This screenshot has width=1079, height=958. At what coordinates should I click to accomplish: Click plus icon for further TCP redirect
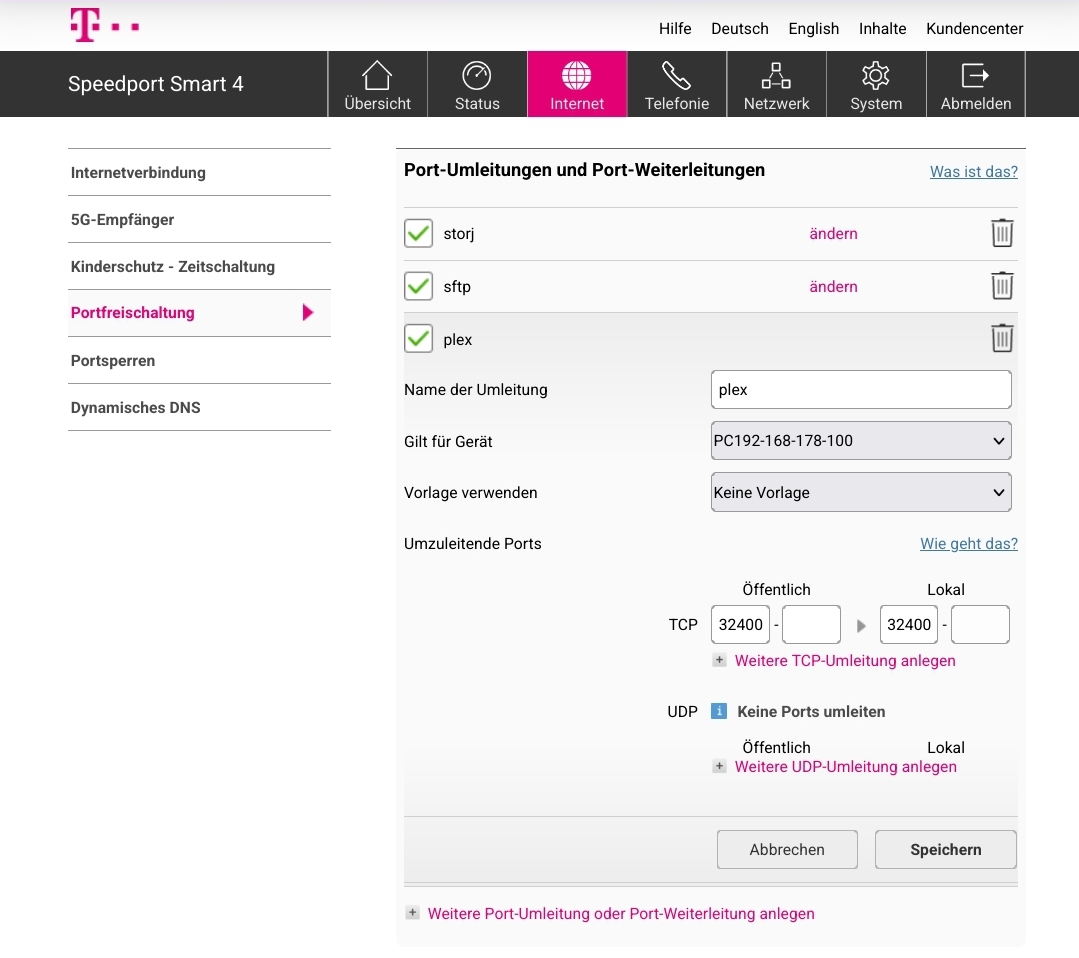coord(719,660)
